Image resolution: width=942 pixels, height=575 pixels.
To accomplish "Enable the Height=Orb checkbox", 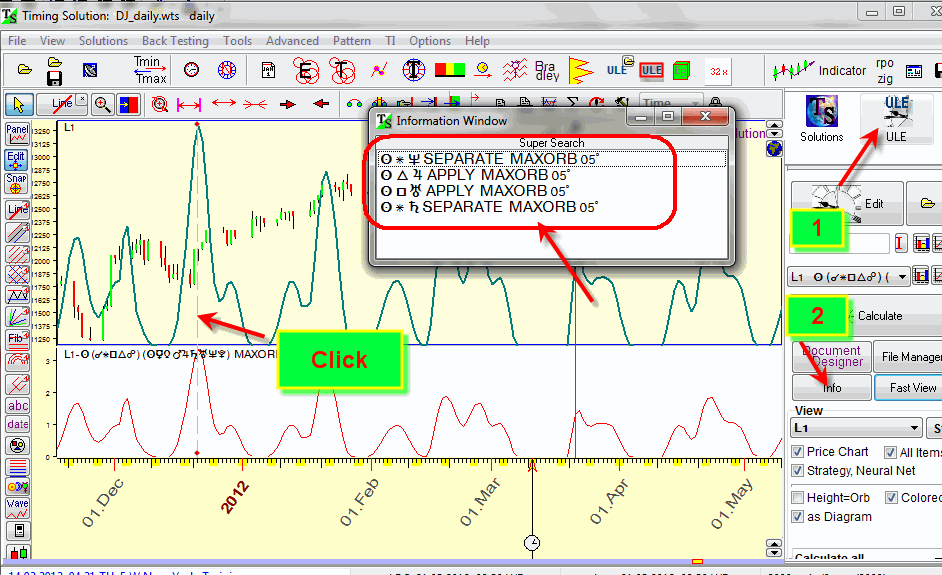I will point(798,497).
